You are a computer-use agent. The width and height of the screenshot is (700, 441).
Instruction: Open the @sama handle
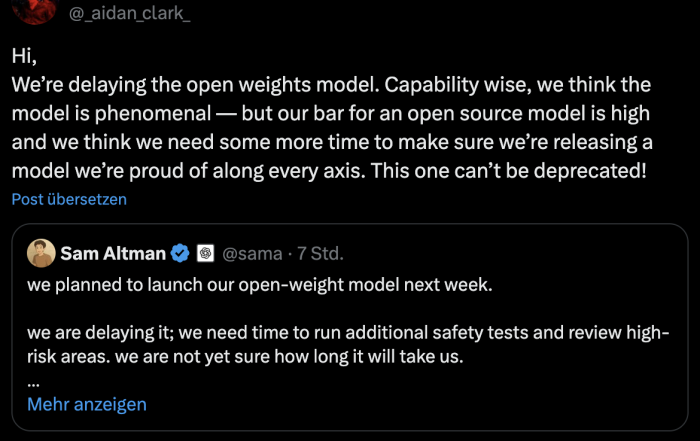252,254
